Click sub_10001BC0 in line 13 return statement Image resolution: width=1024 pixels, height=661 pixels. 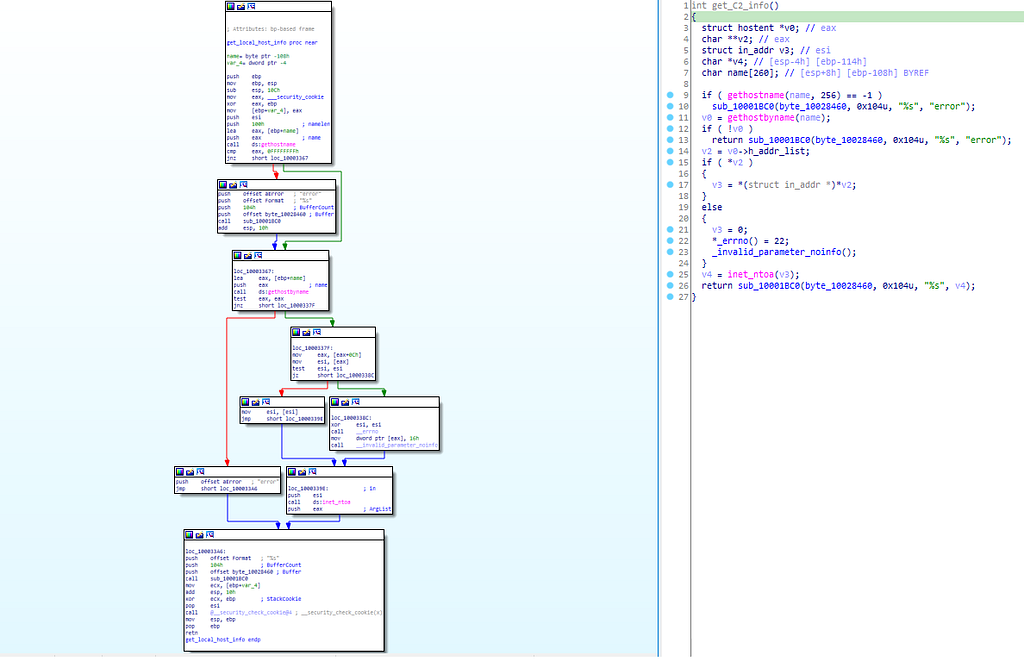[x=779, y=140]
